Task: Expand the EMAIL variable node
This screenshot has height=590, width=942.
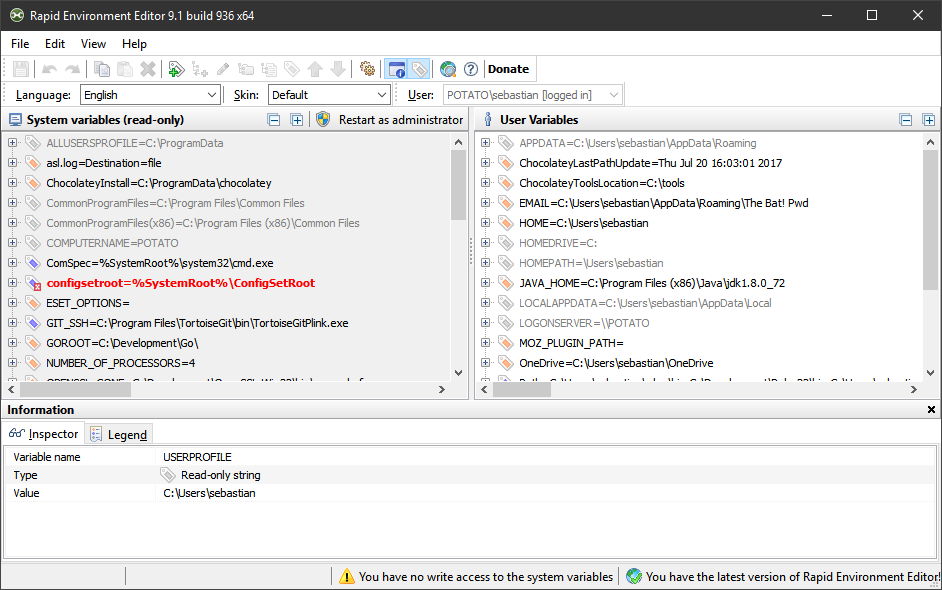Action: pos(485,203)
